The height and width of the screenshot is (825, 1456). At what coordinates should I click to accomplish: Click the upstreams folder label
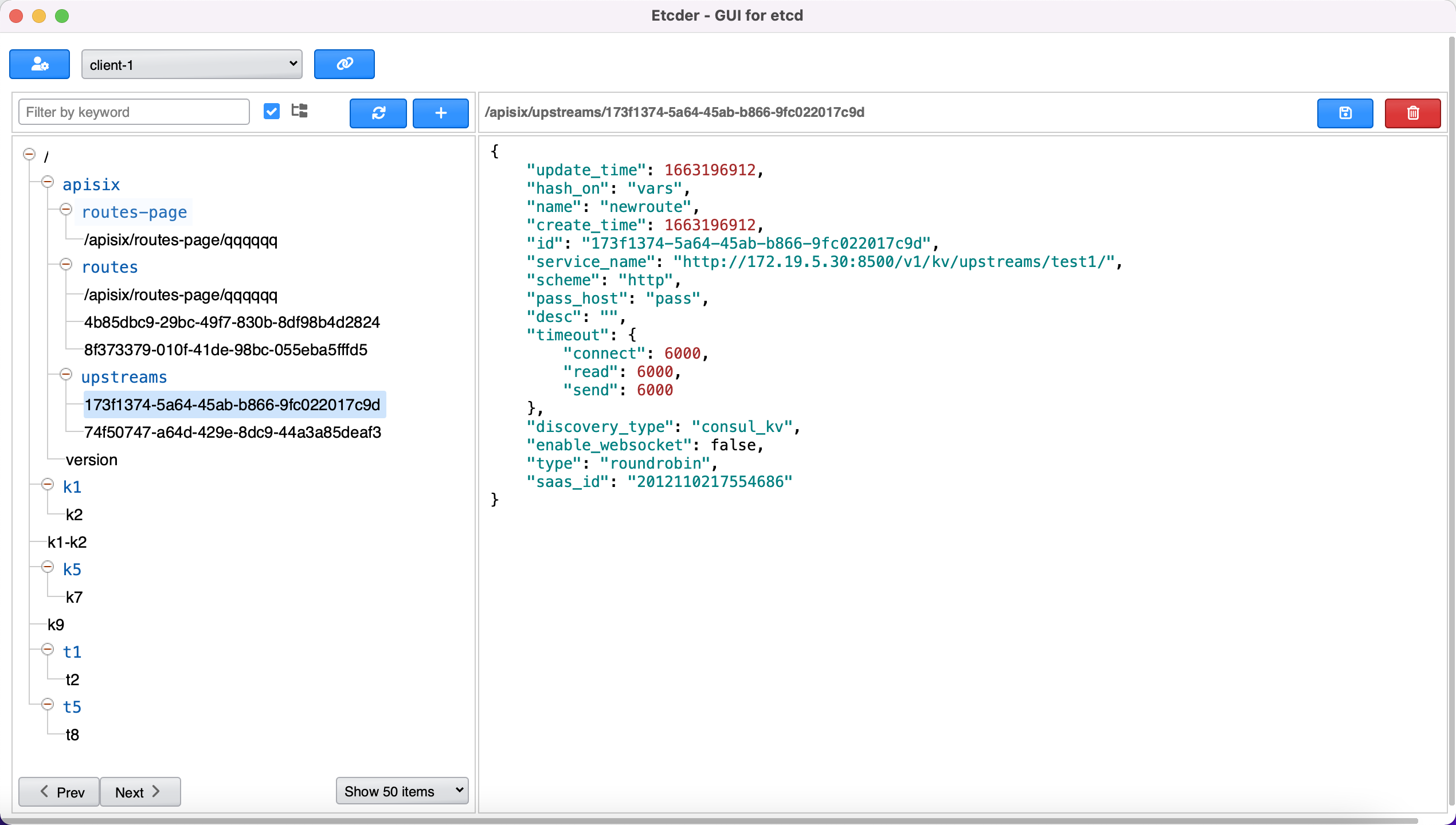[124, 377]
